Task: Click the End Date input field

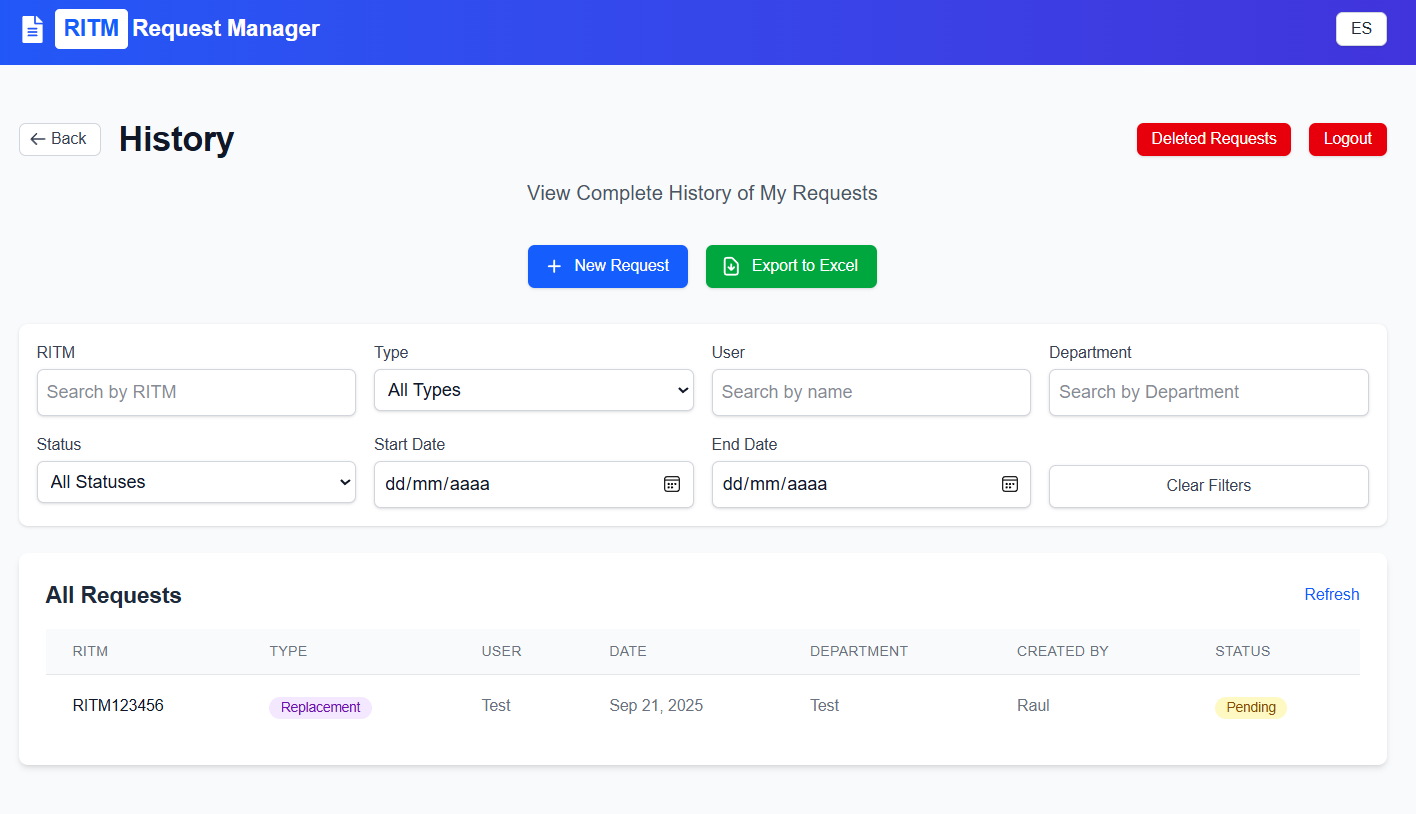Action: tap(871, 484)
